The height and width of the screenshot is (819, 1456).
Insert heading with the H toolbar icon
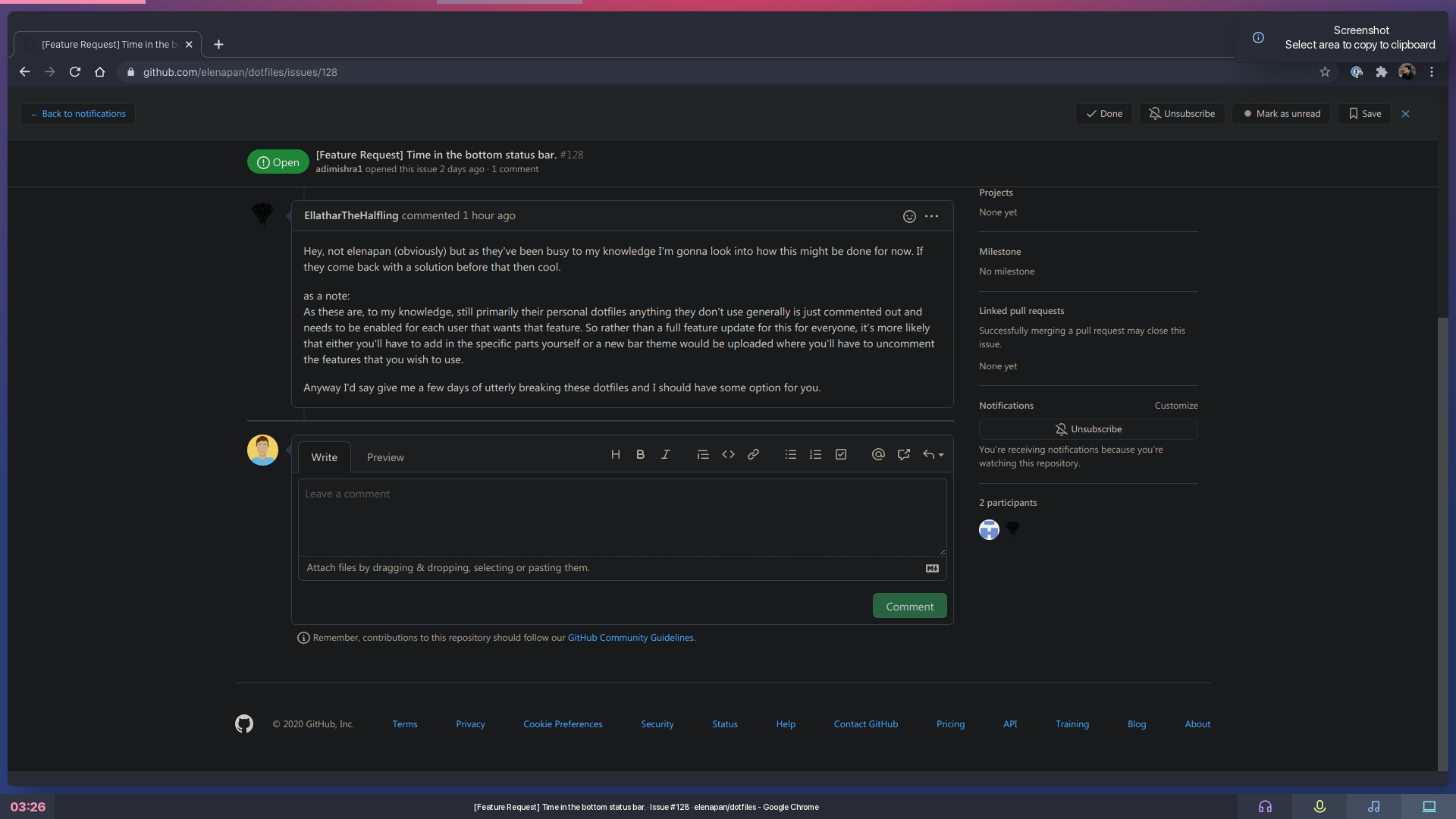[616, 455]
